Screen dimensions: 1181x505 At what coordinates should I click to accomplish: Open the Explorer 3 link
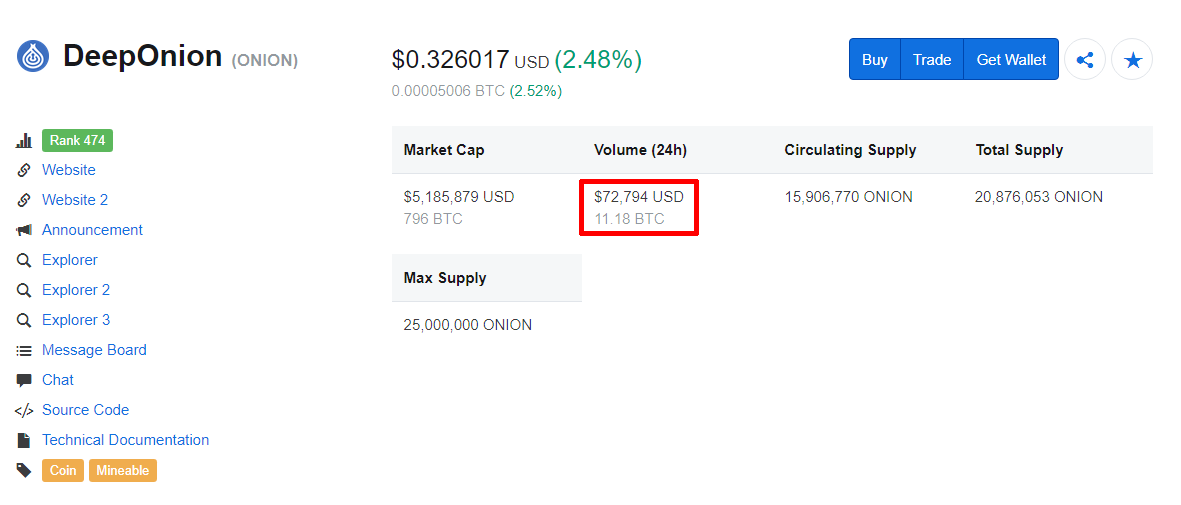point(76,320)
